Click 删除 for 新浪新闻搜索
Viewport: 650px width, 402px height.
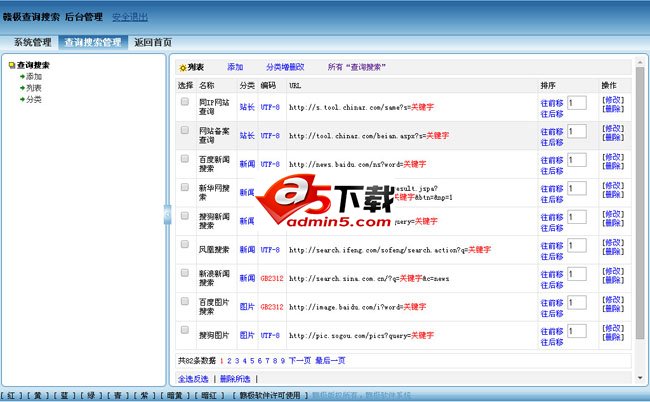point(613,280)
